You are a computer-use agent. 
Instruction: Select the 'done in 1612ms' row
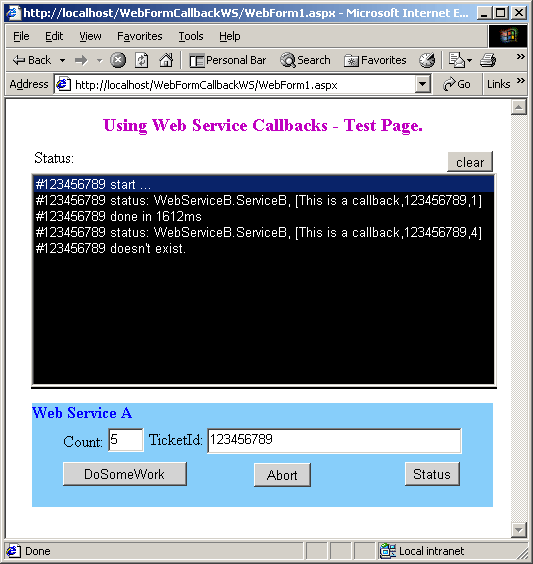point(264,216)
